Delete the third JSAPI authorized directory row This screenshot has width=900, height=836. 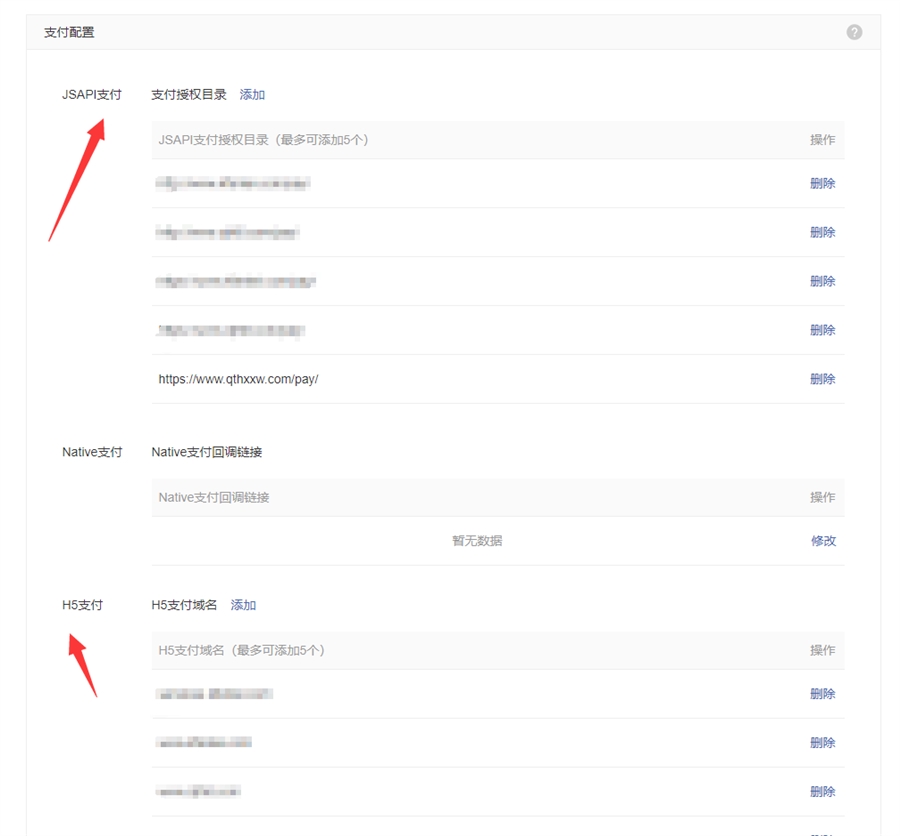[822, 282]
